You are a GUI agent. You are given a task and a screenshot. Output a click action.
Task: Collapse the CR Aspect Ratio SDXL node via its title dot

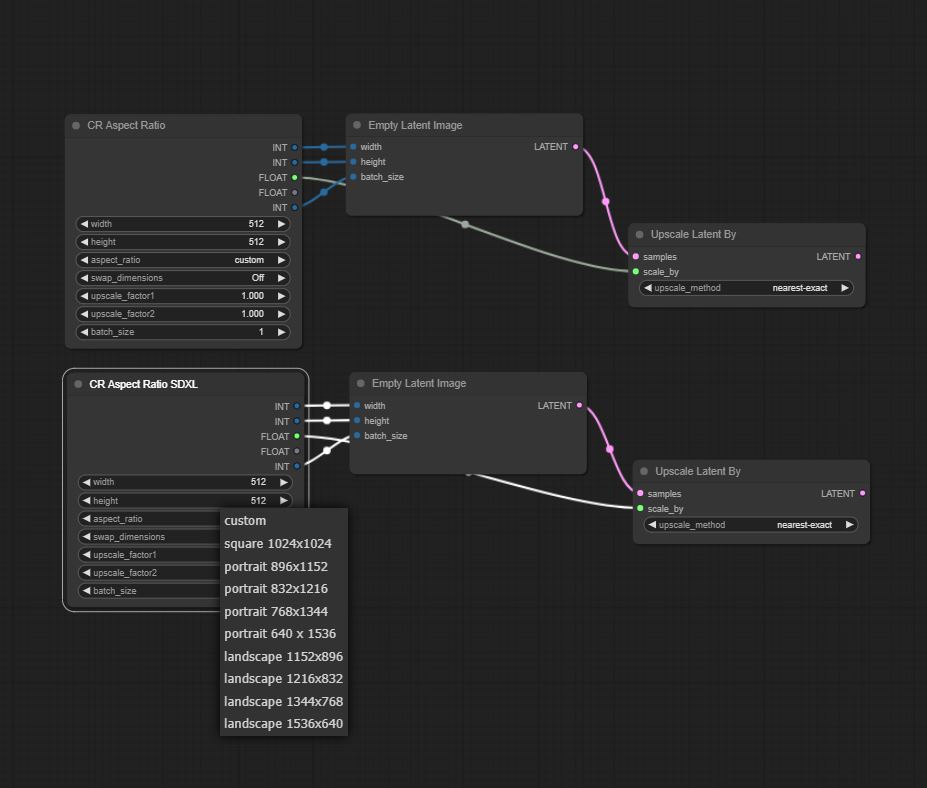78,384
